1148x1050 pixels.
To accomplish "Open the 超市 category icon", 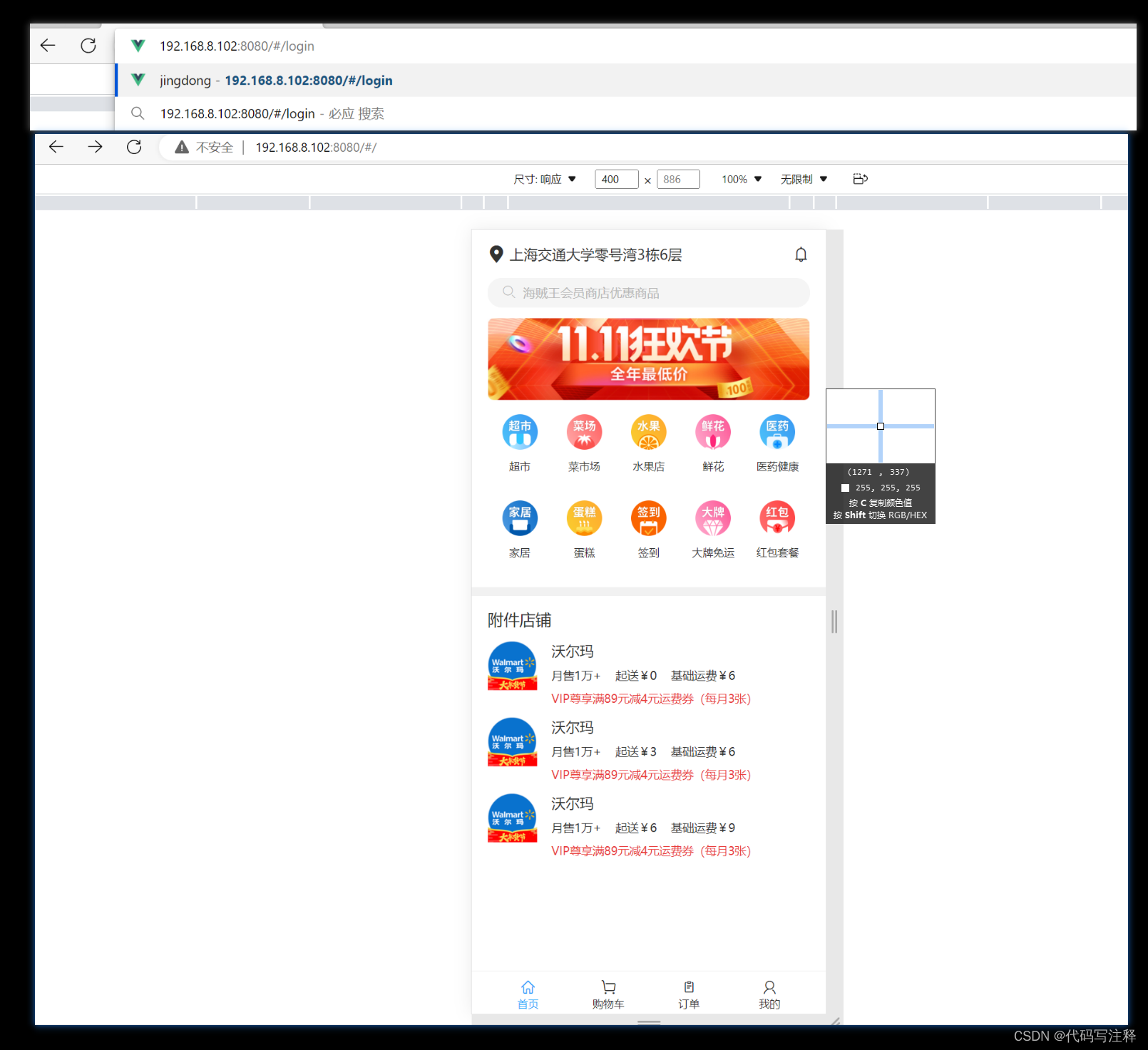I will tap(520, 432).
